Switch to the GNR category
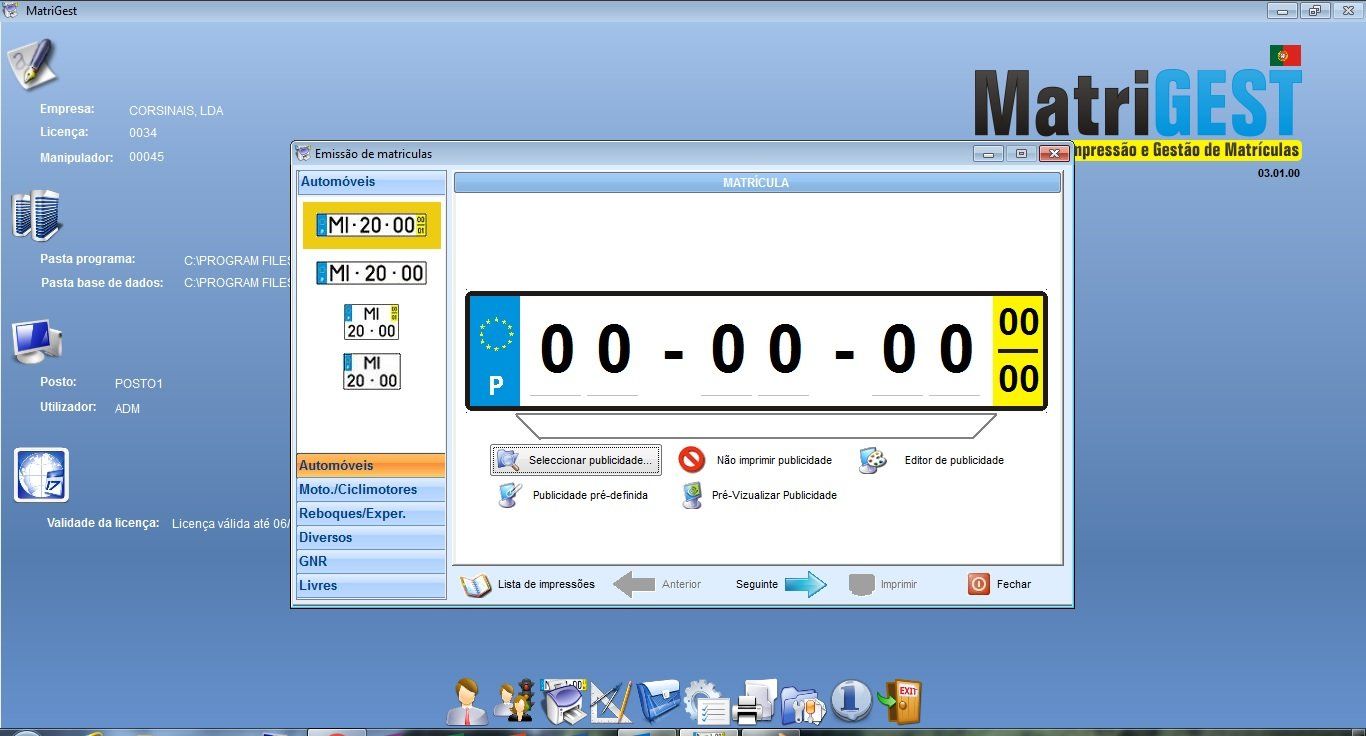Image resolution: width=1366 pixels, height=736 pixels. point(371,561)
